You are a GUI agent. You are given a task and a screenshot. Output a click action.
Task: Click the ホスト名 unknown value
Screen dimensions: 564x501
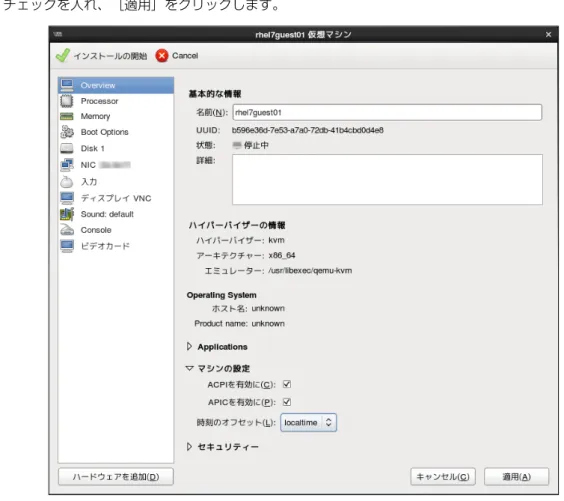tap(268, 308)
